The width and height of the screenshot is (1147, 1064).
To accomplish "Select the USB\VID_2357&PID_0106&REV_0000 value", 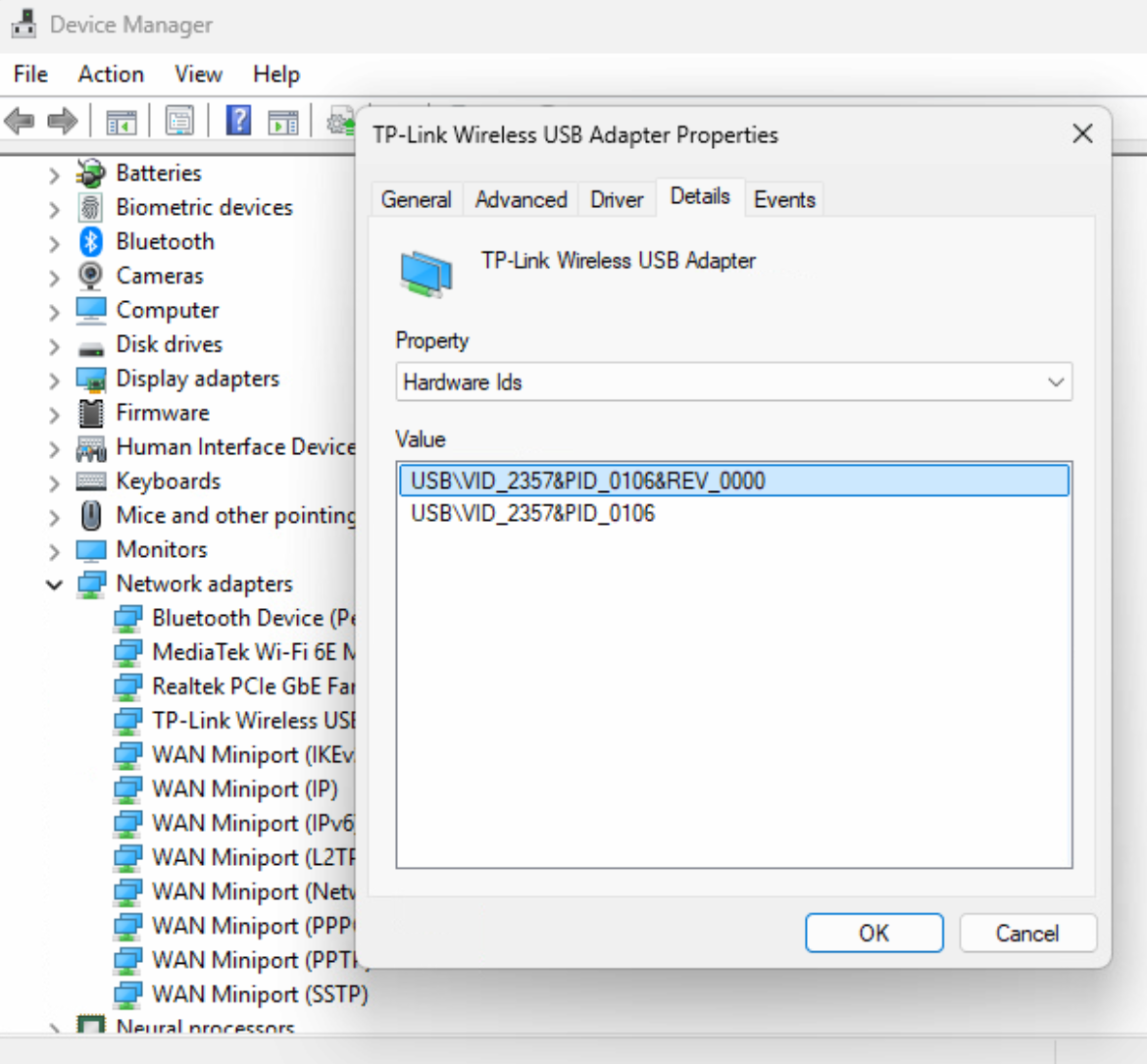I will (x=734, y=481).
